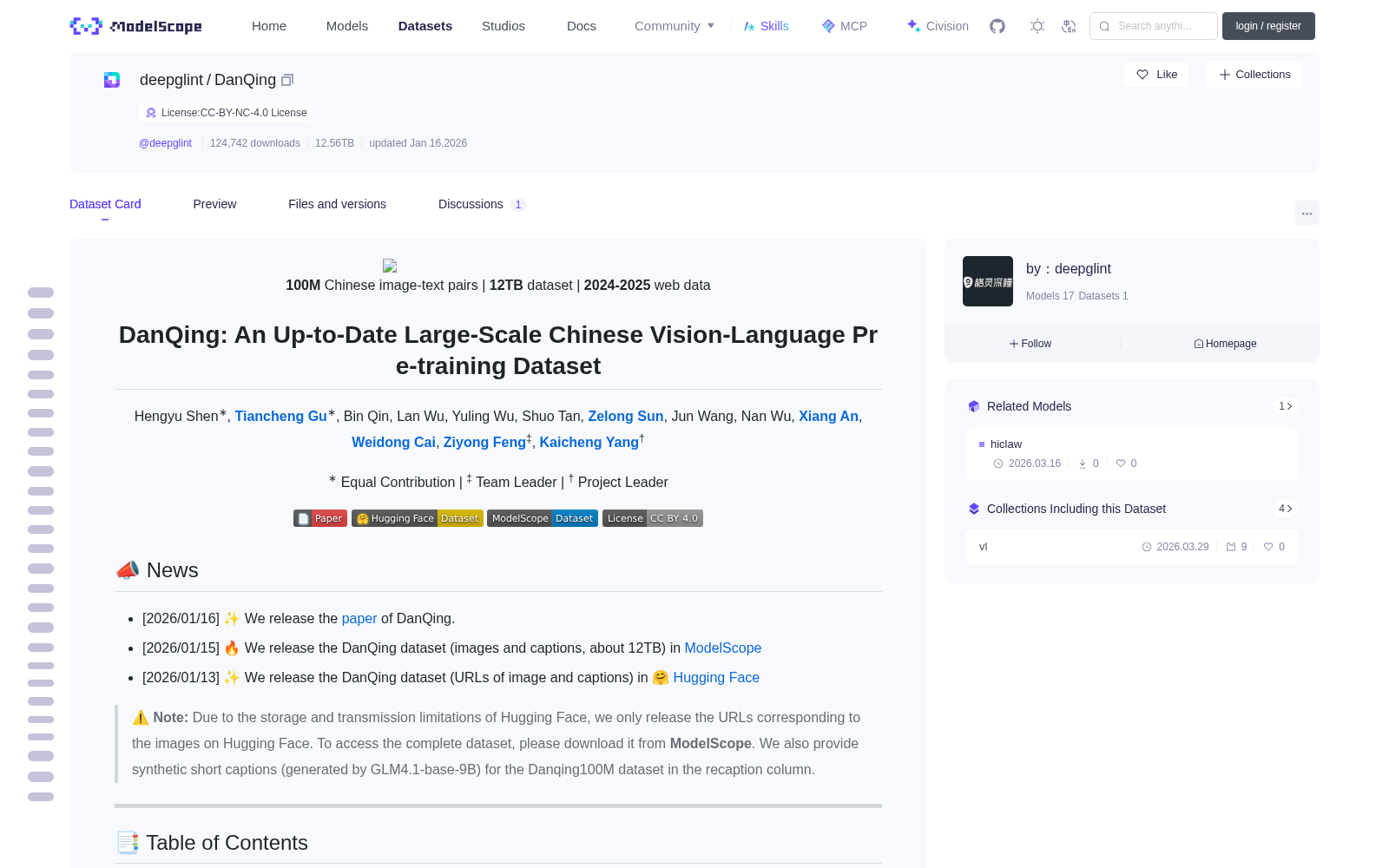Switch language with the translate icon
This screenshot has height=868, width=1389.
[1070, 26]
